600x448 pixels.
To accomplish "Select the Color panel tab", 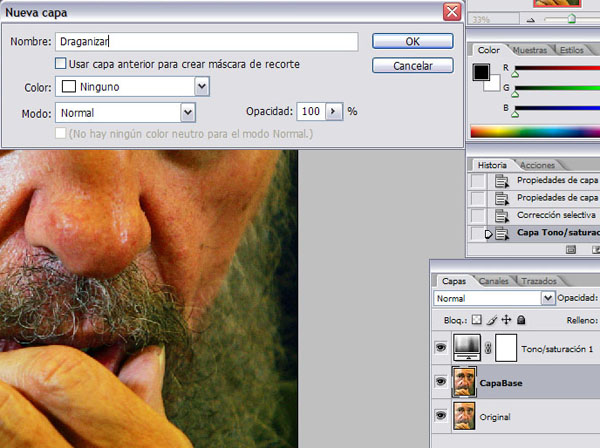I will pyautogui.click(x=489, y=50).
